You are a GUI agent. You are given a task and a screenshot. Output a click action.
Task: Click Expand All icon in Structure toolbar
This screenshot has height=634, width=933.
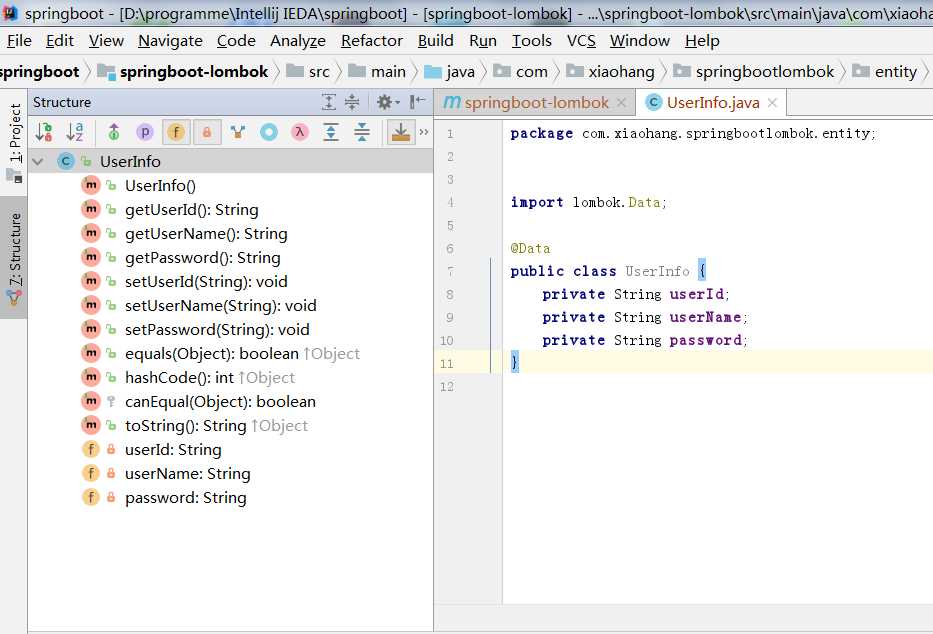tap(331, 132)
